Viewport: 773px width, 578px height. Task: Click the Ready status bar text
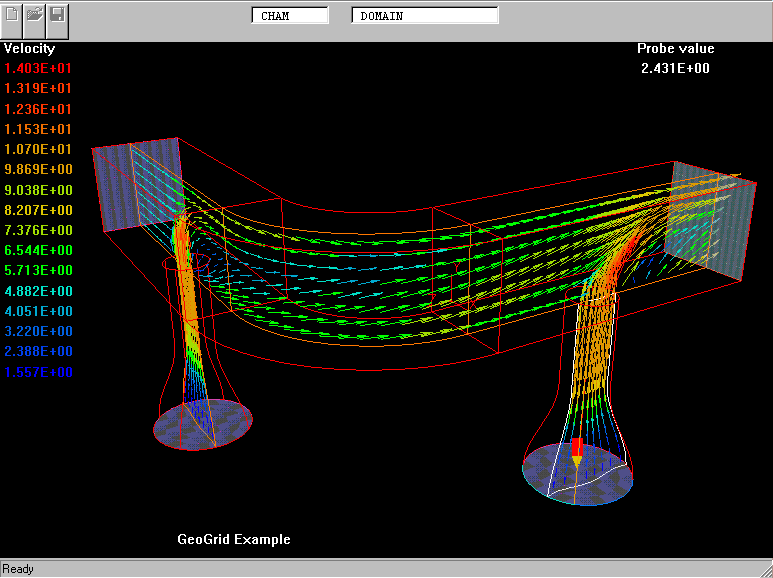coord(18,569)
